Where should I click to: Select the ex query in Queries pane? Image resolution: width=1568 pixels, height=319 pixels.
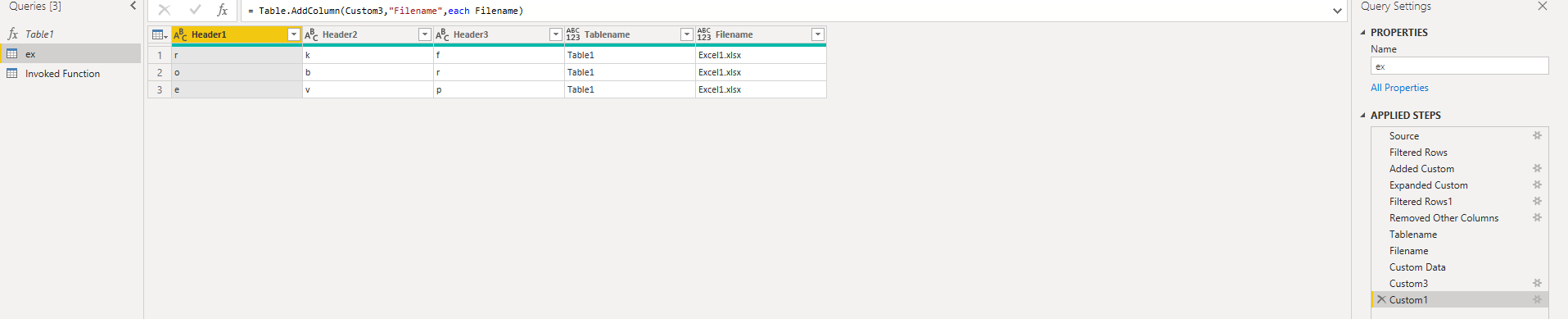coord(70,53)
